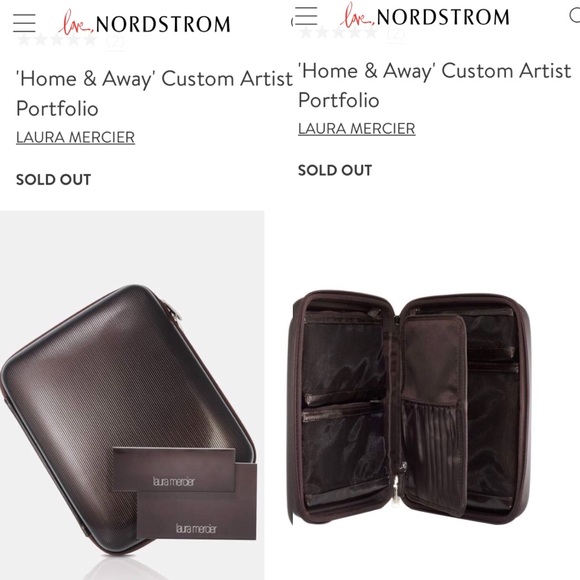Tap Nordstrom logo above the closed case listing
580x580 pixels.
[x=145, y=23]
